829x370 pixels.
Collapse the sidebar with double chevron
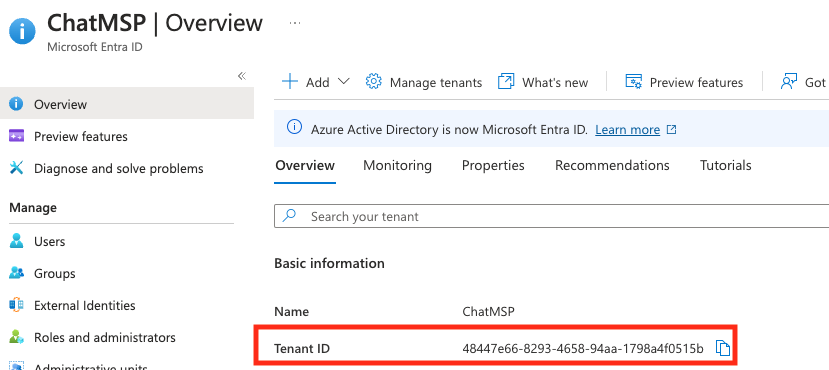[242, 76]
